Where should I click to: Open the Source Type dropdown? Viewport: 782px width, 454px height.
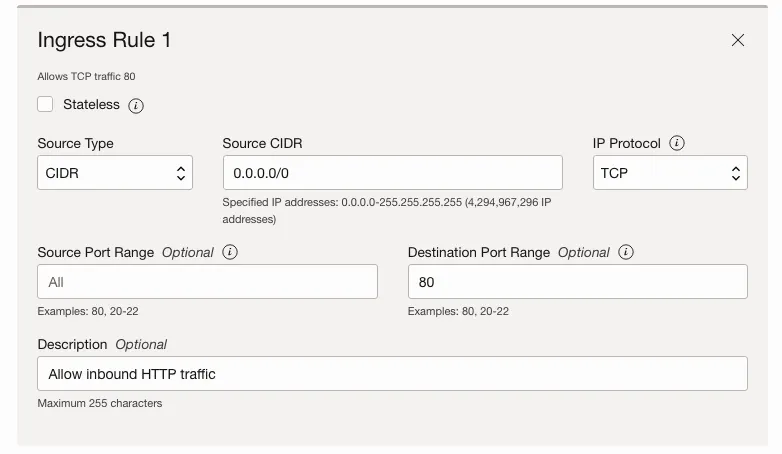point(115,173)
